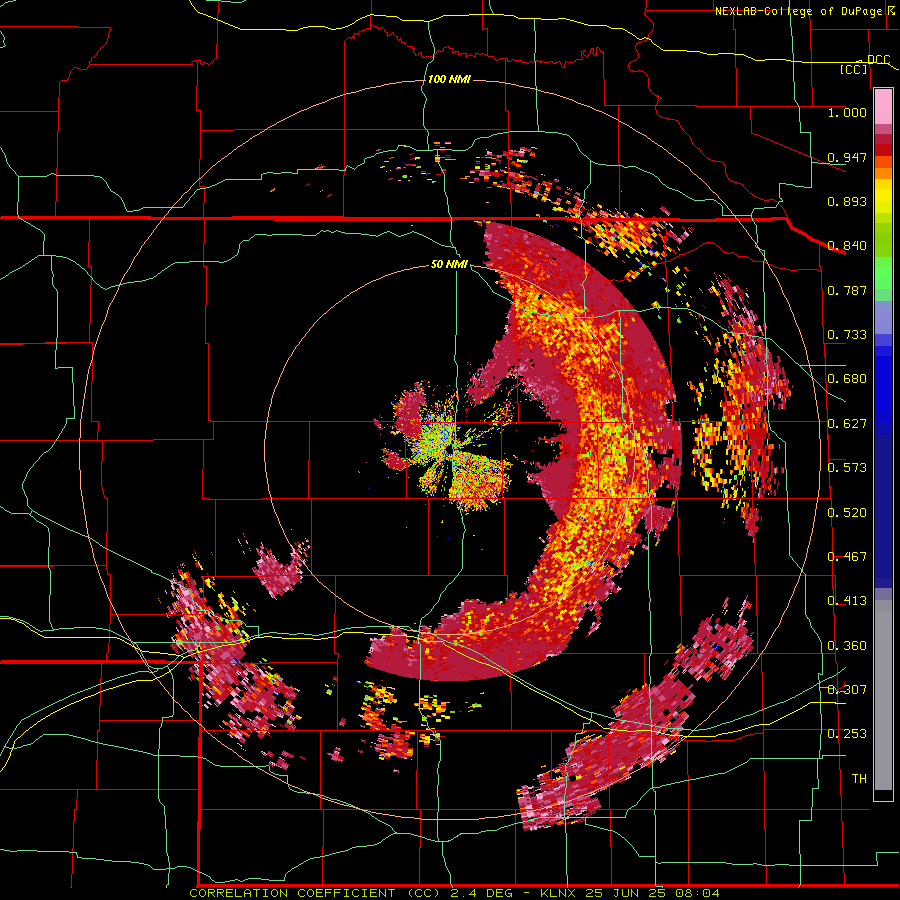Click the 0.360 scale value
The image size is (900, 900).
847,646
